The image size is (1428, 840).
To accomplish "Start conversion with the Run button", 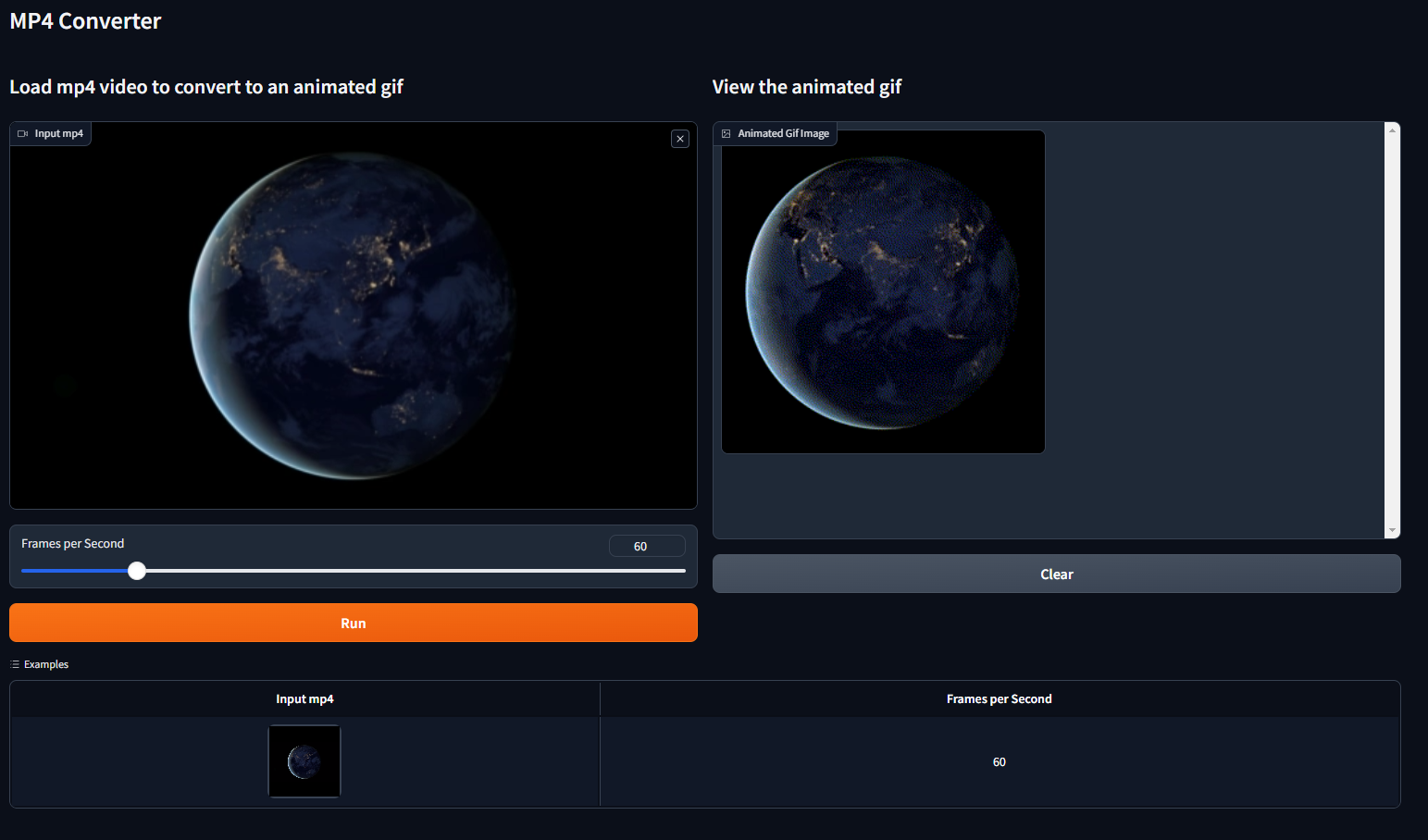I will [353, 623].
